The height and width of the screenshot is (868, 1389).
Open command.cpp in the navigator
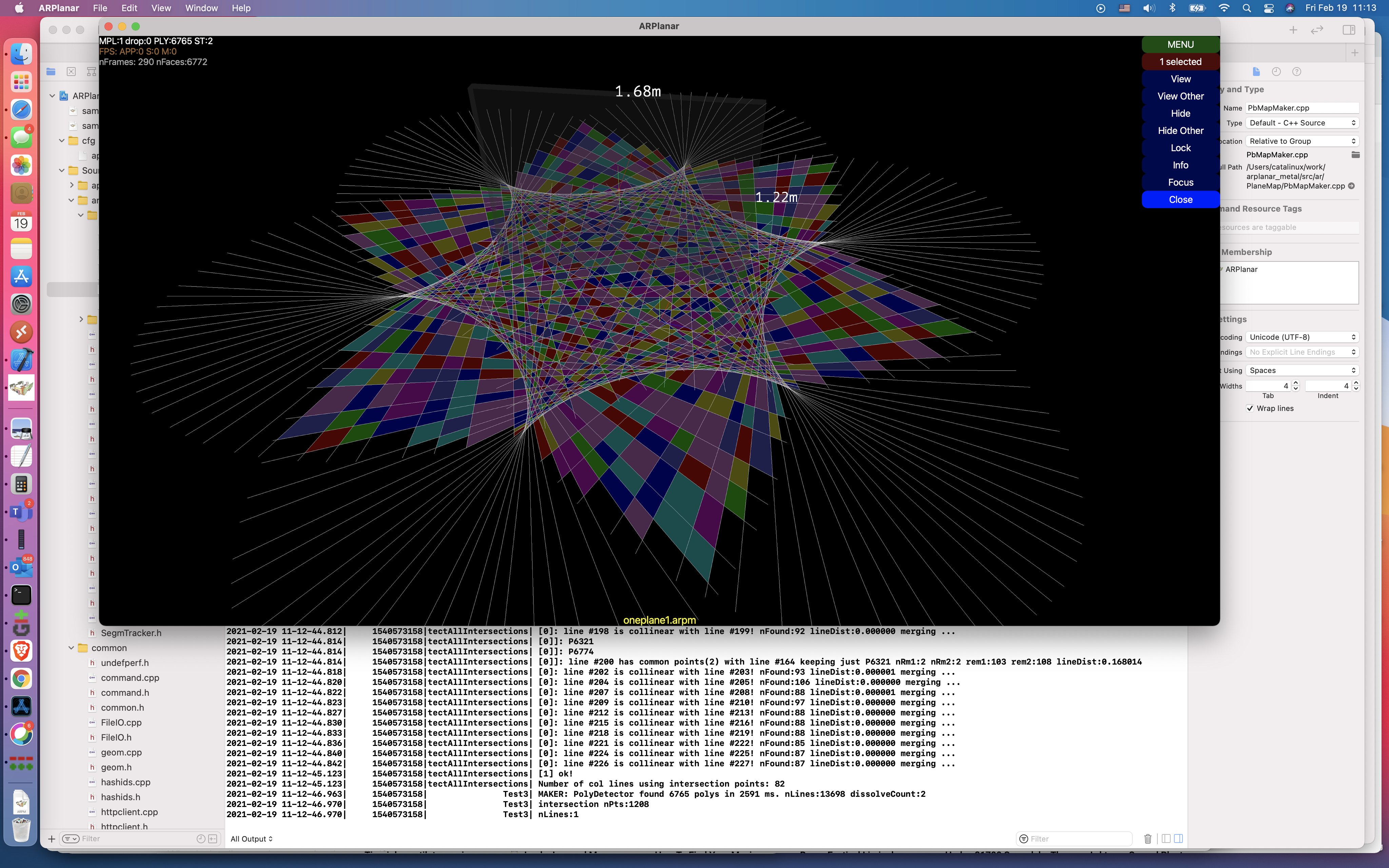click(130, 677)
